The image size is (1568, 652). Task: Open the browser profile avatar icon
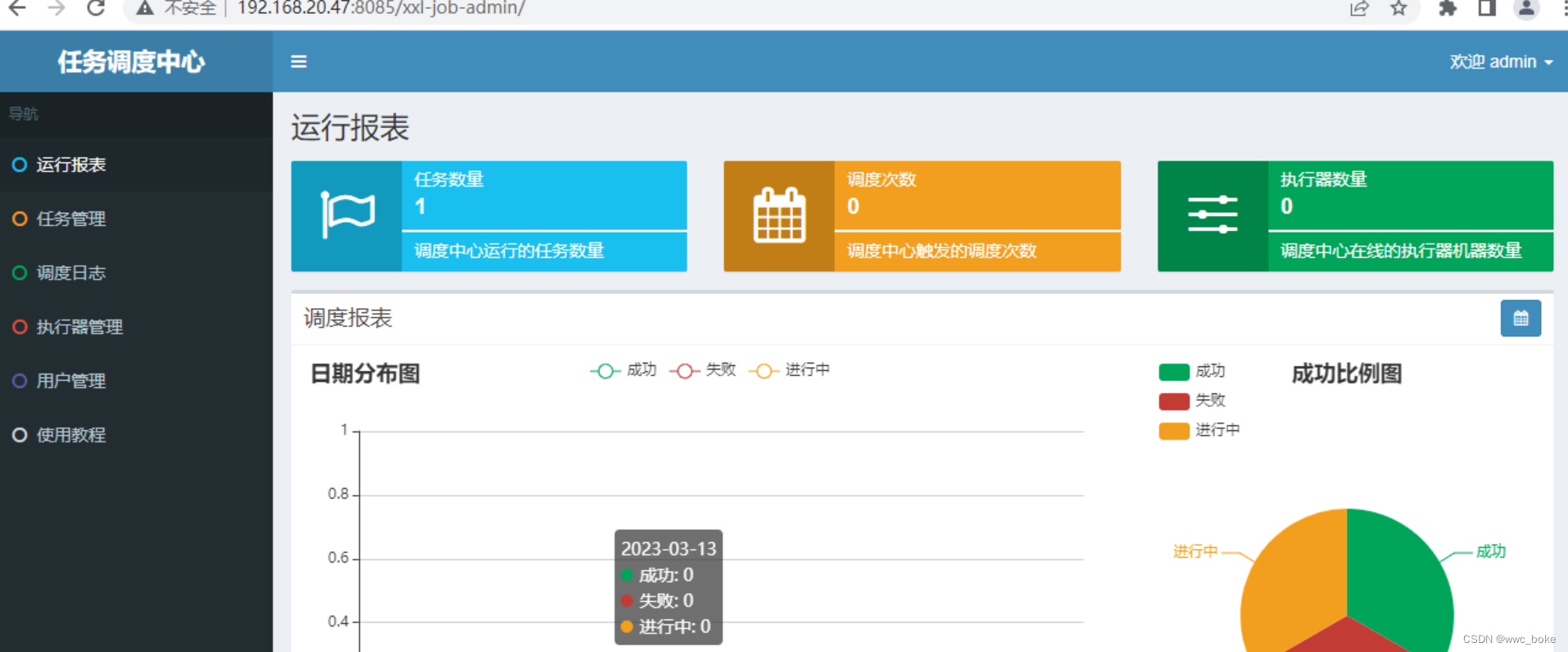tap(1526, 8)
